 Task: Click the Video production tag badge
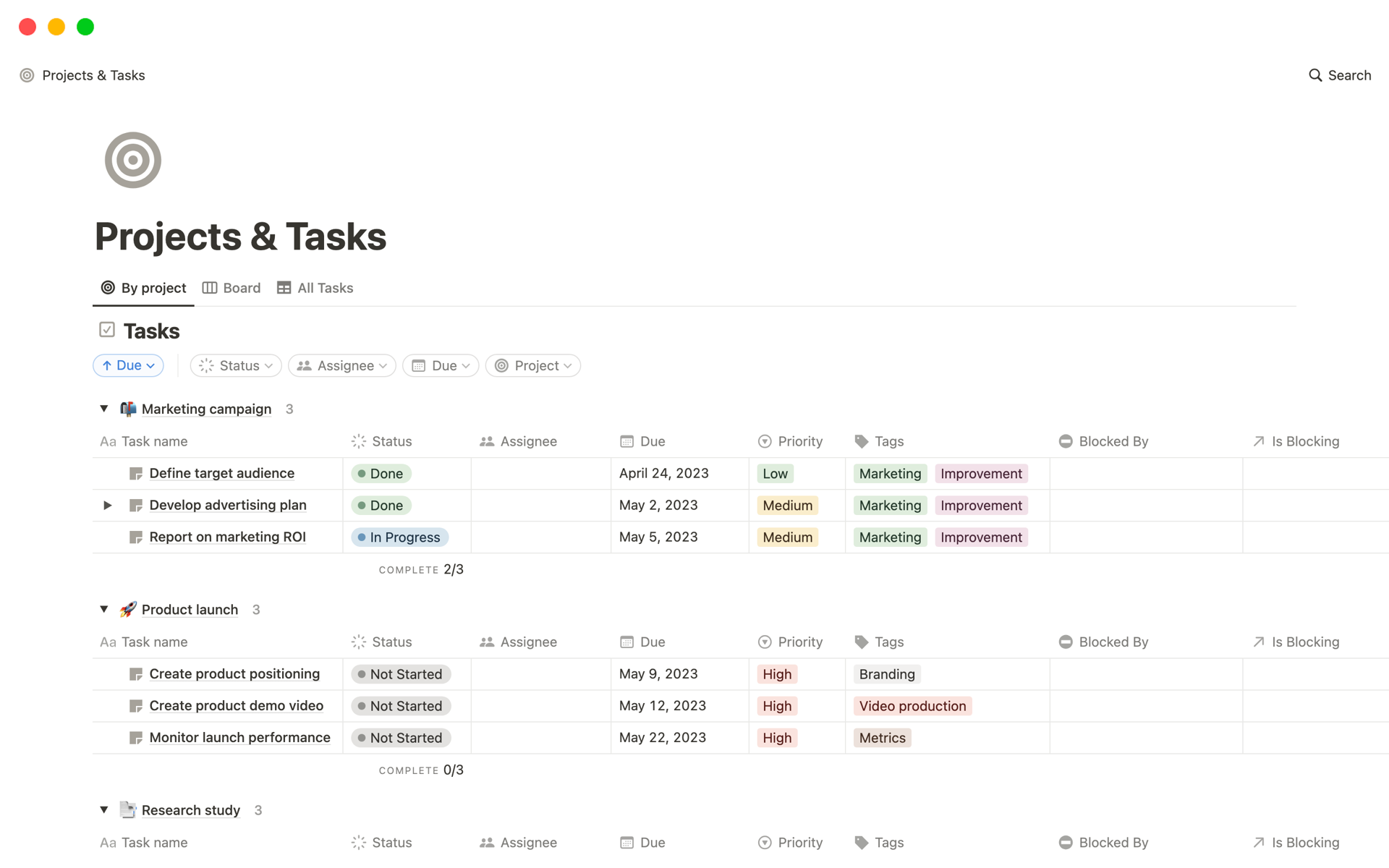coord(912,705)
